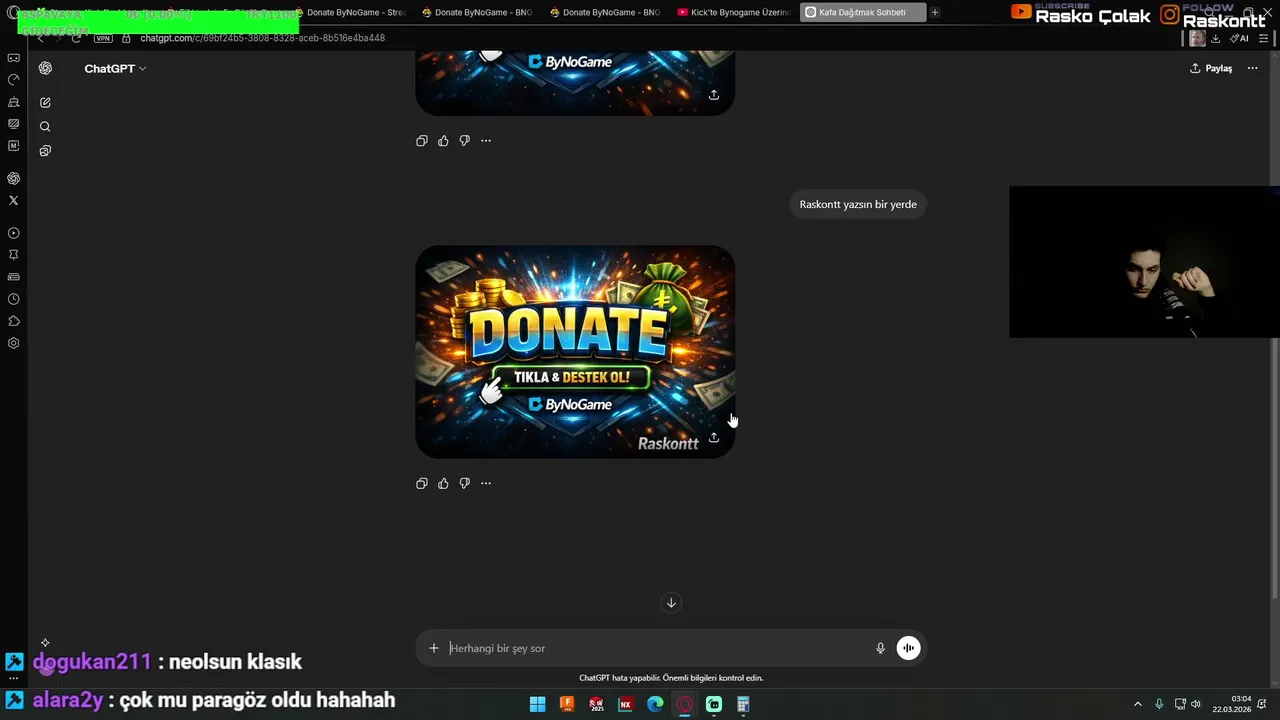Select the 'Kafa Dağıtmak Sohbeti' tab
The width and height of the screenshot is (1280, 720).
(862, 13)
